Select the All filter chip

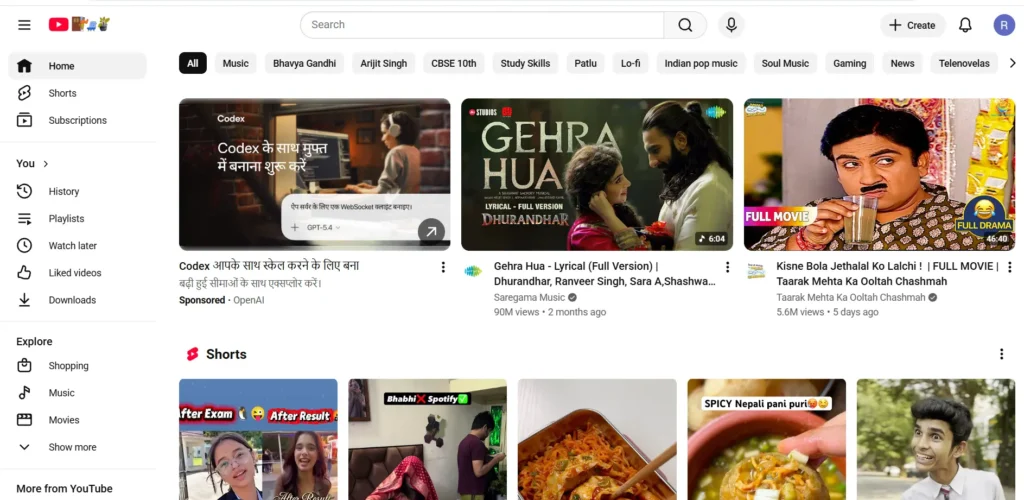(193, 63)
